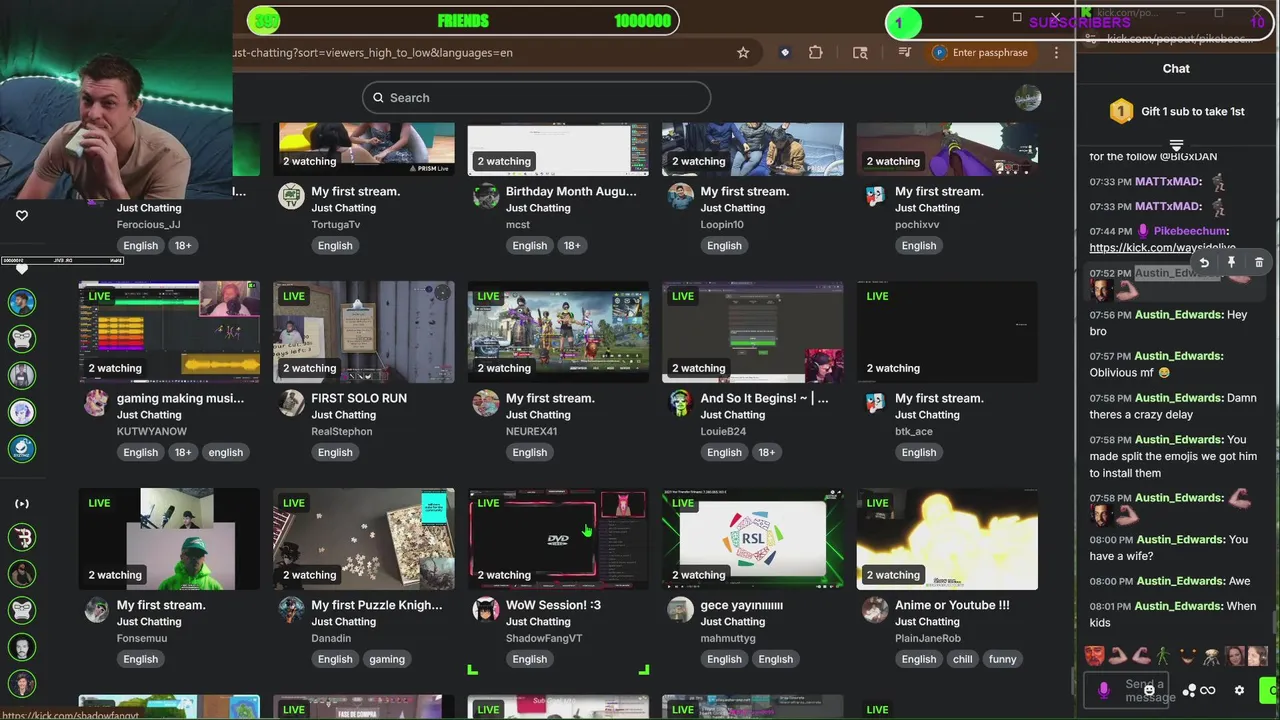Click 18+ tag under KUTWYANOW
The height and width of the screenshot is (720, 1280).
183,452
